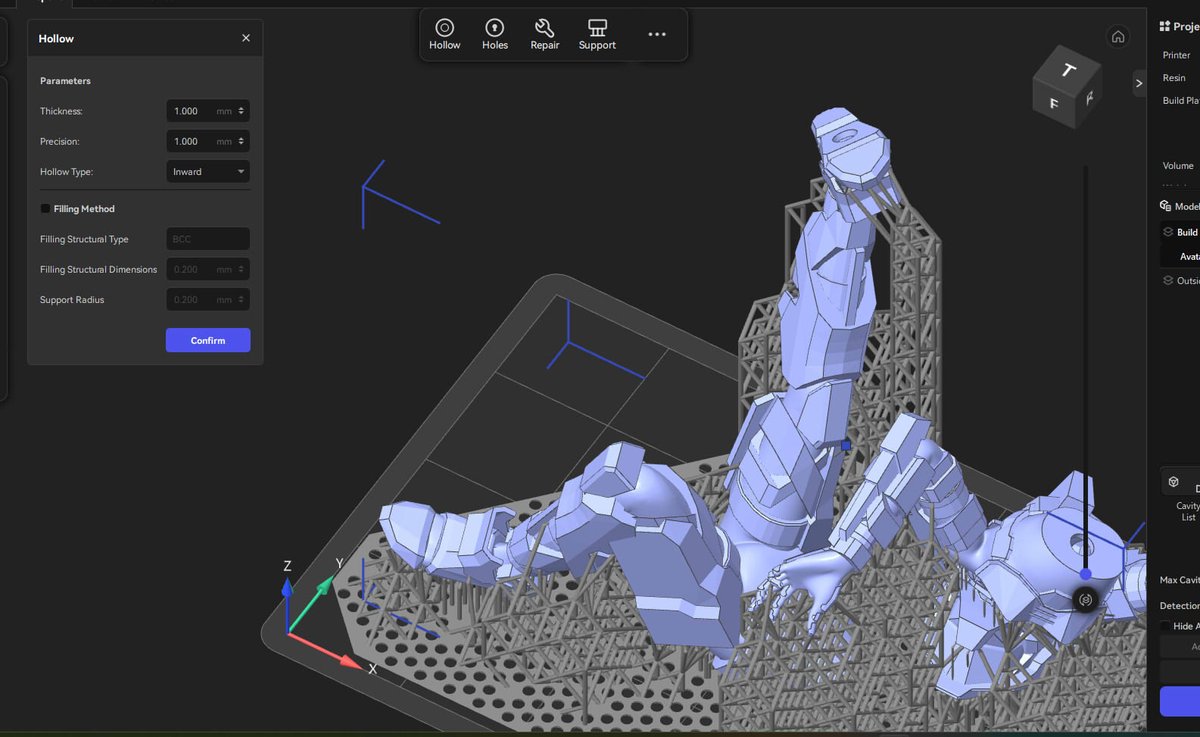The height and width of the screenshot is (737, 1200).
Task: Select the Outside tree item
Action: 1180,281
